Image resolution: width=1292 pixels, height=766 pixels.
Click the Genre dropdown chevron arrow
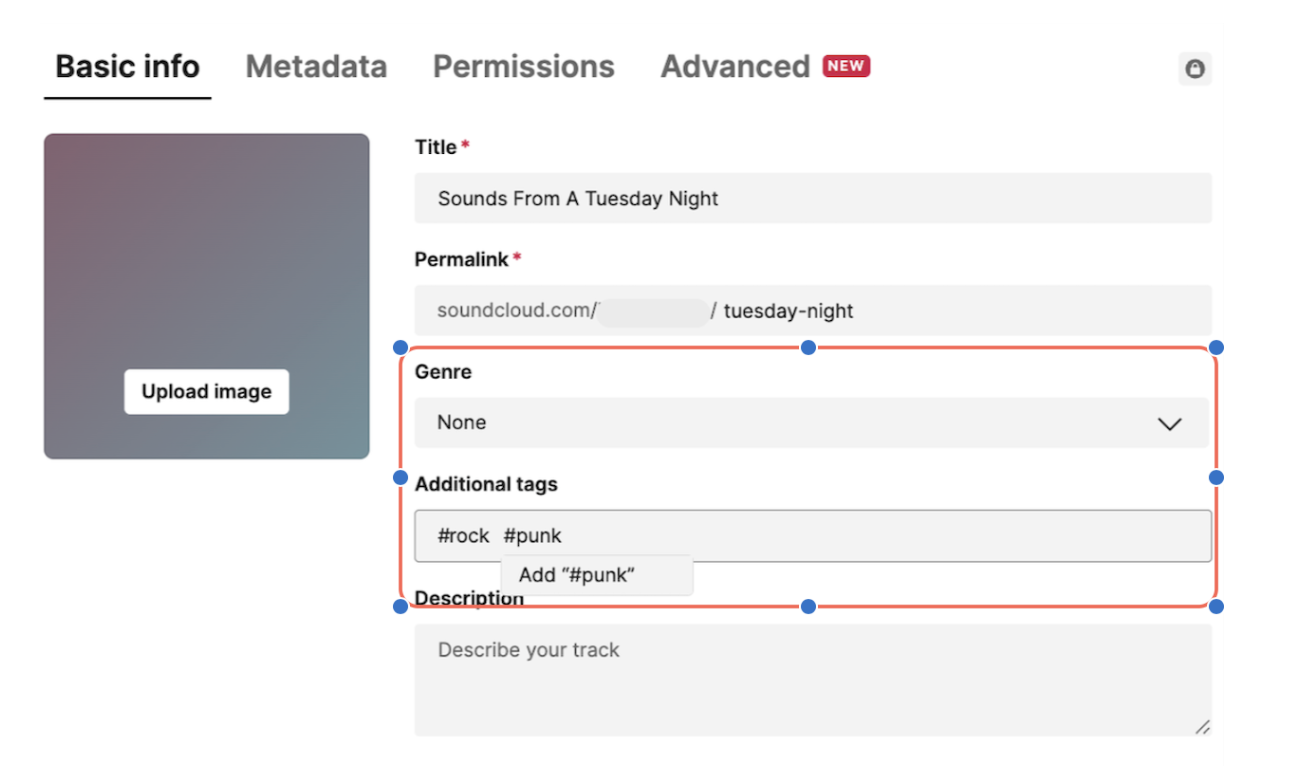coord(1169,424)
